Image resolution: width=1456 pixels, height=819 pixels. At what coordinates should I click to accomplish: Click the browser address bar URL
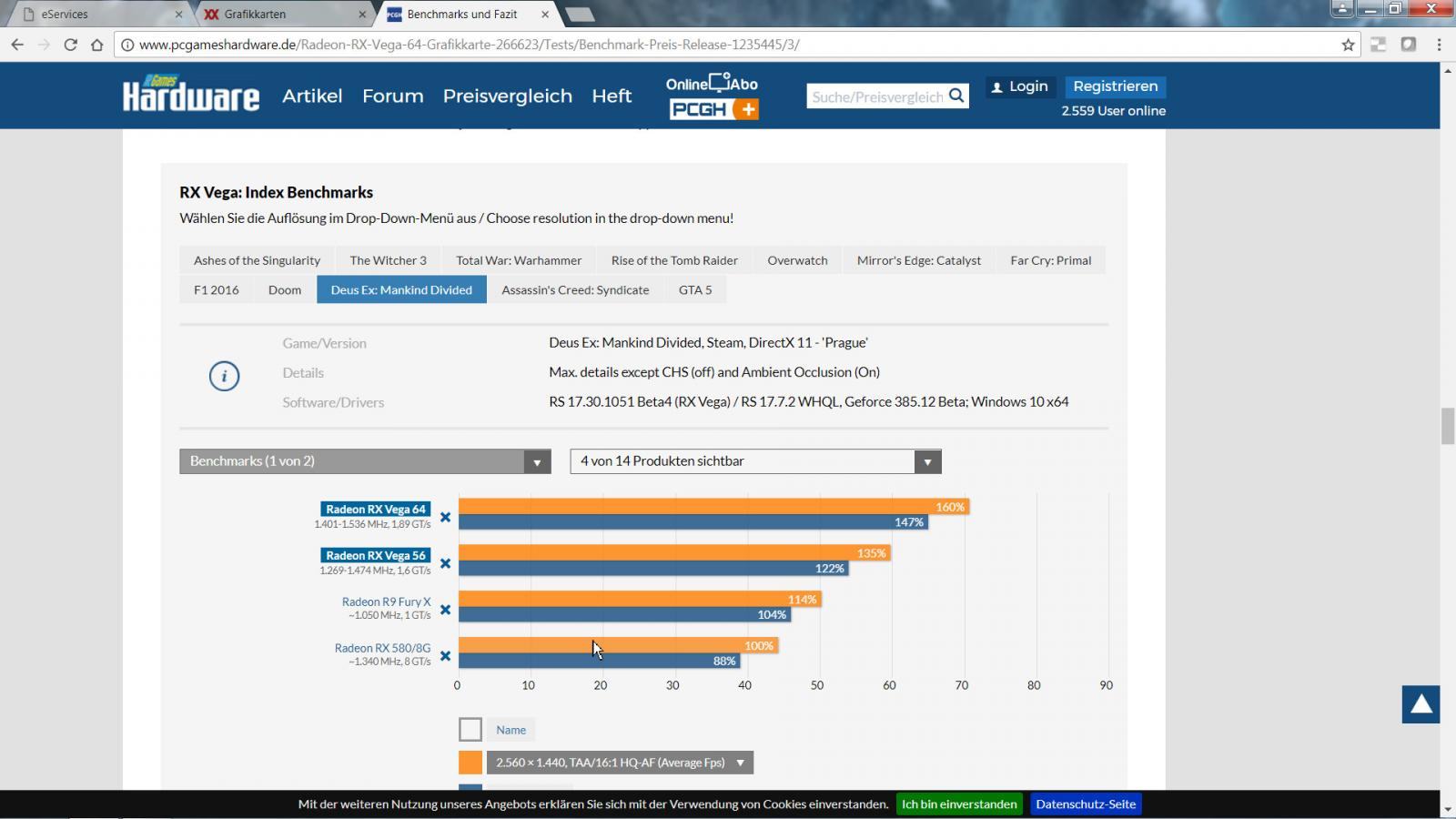(469, 45)
